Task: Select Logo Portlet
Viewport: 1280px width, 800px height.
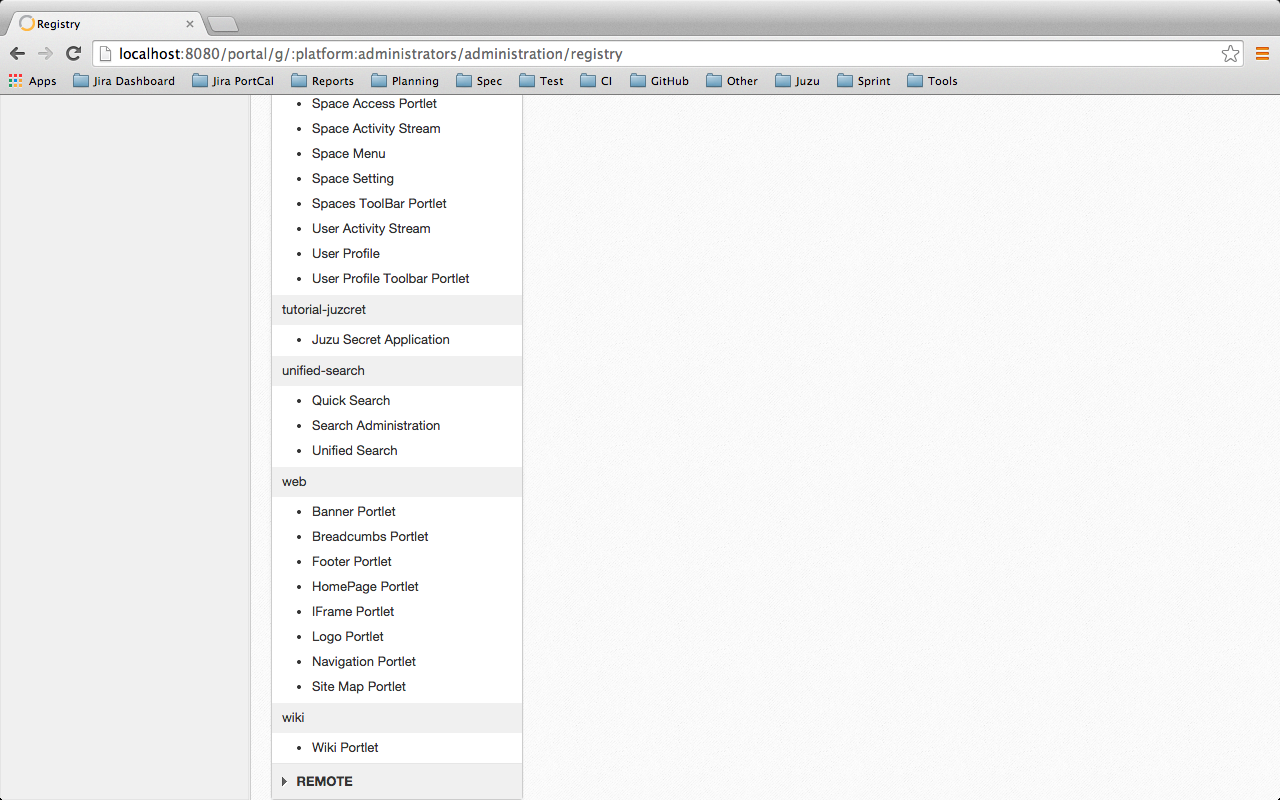Action: pos(348,637)
